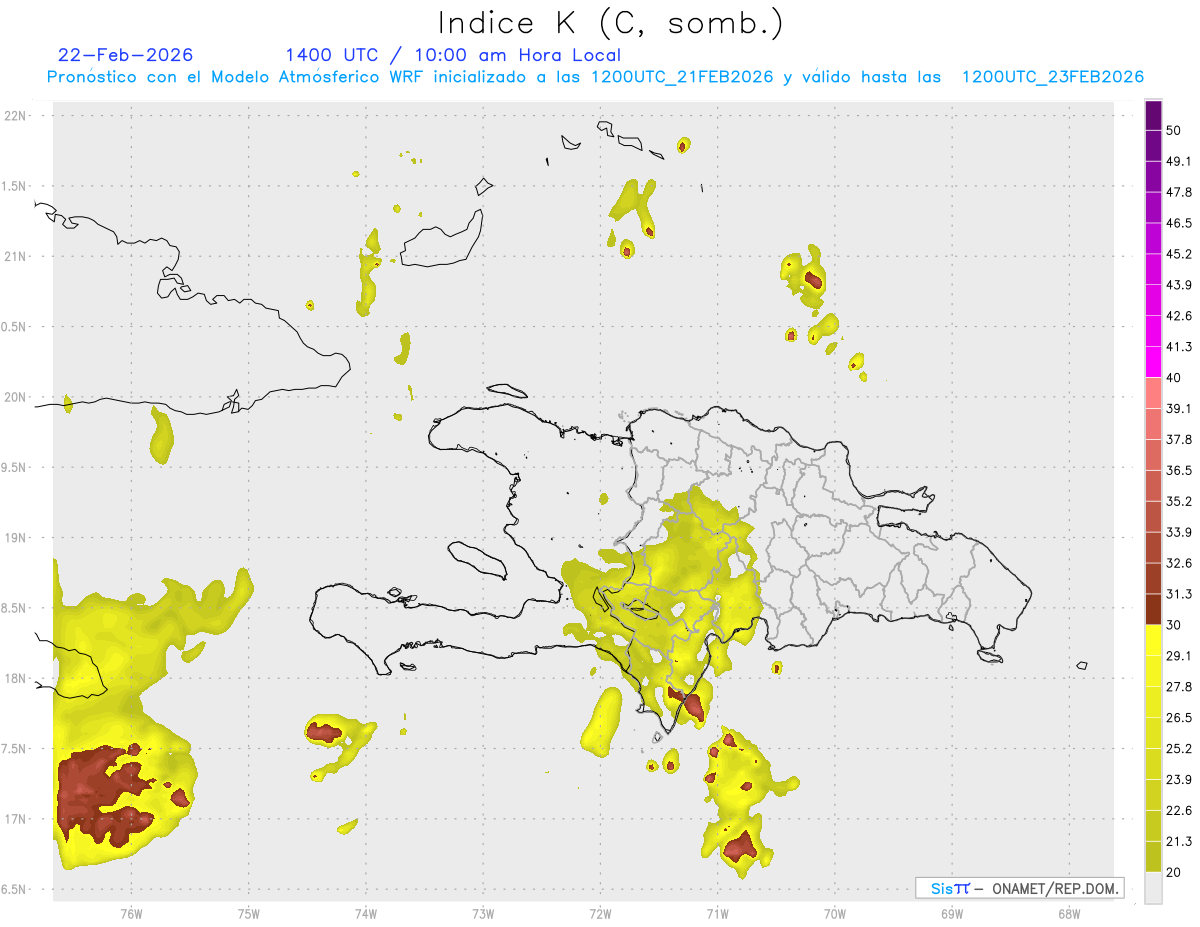Screen dimensions: 1200x927
Task: Click the '17N' latitude label
Action: (16, 820)
